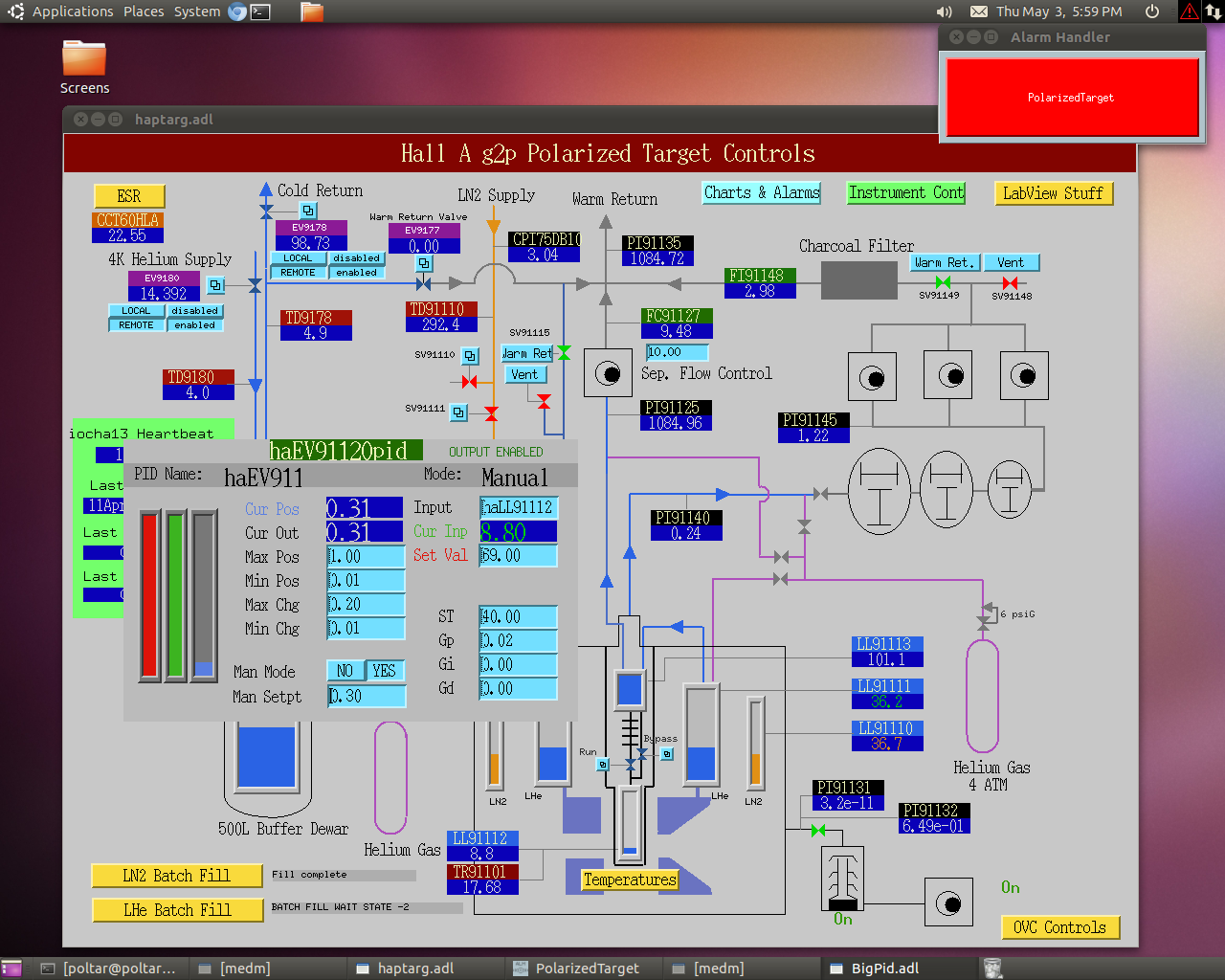Click the SV91110 related display icon

470,356
